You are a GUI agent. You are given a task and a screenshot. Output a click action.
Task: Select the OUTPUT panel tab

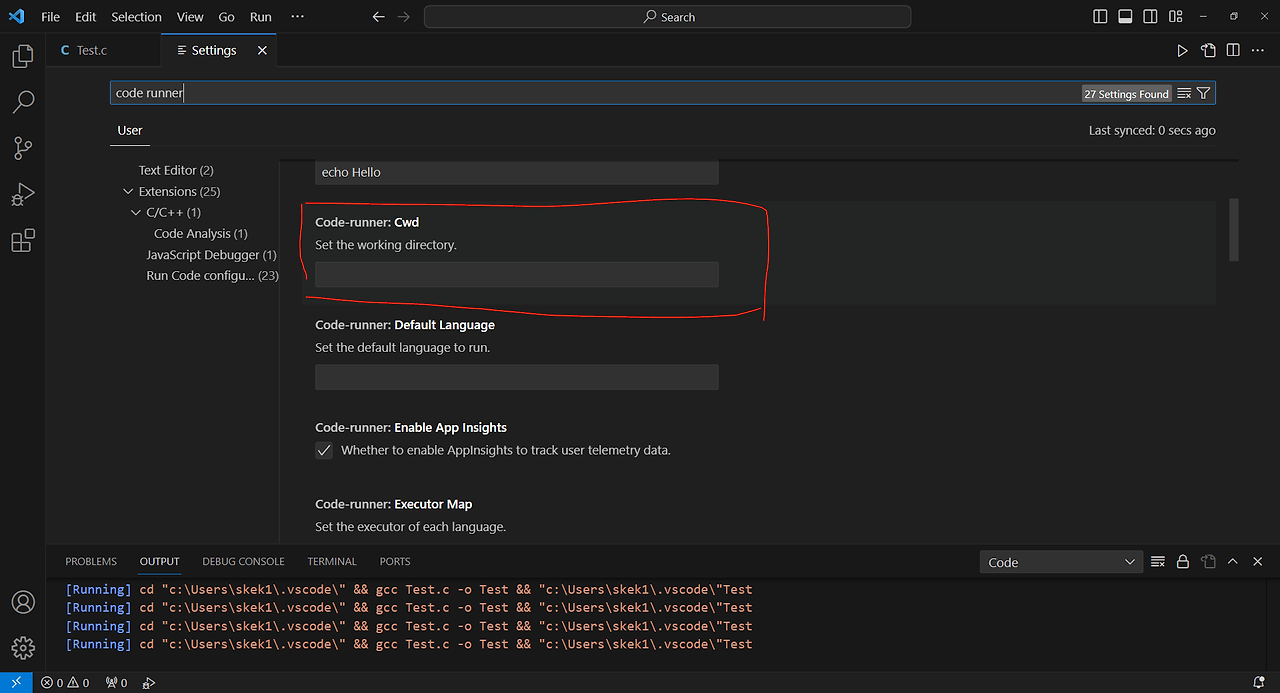point(160,562)
